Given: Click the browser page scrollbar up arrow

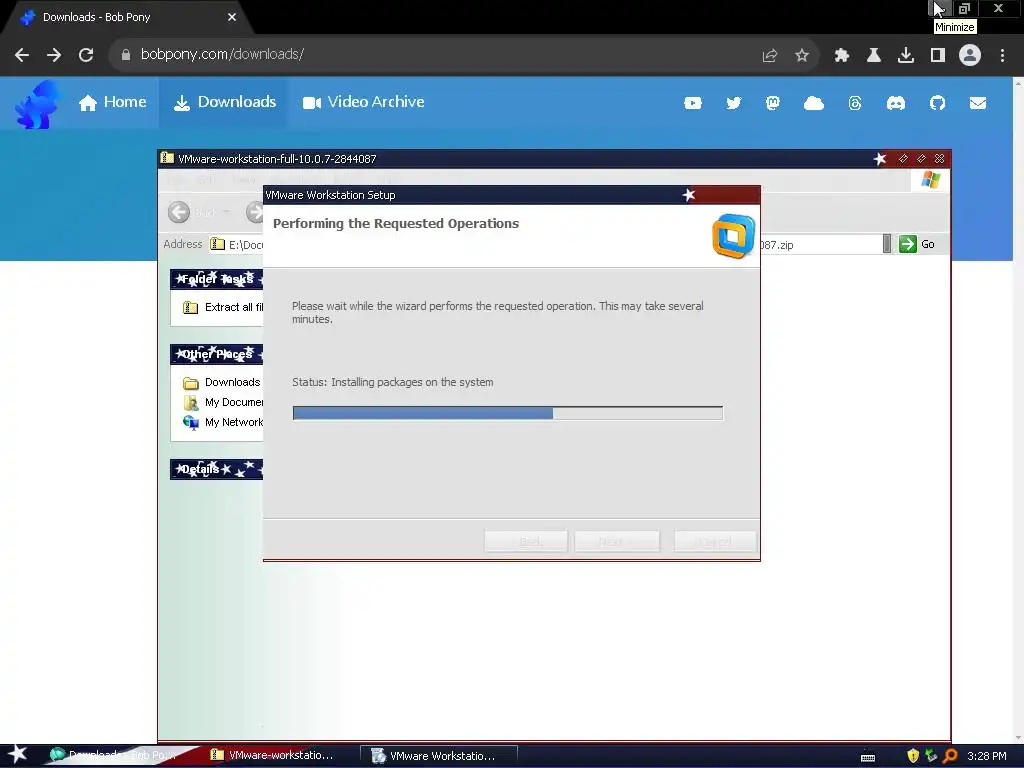Looking at the screenshot, I should [1018, 82].
